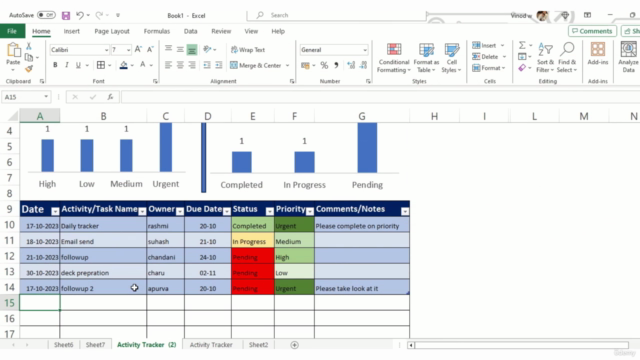Open Cell Styles gallery
Screen dimensions: 640x360
click(451, 58)
